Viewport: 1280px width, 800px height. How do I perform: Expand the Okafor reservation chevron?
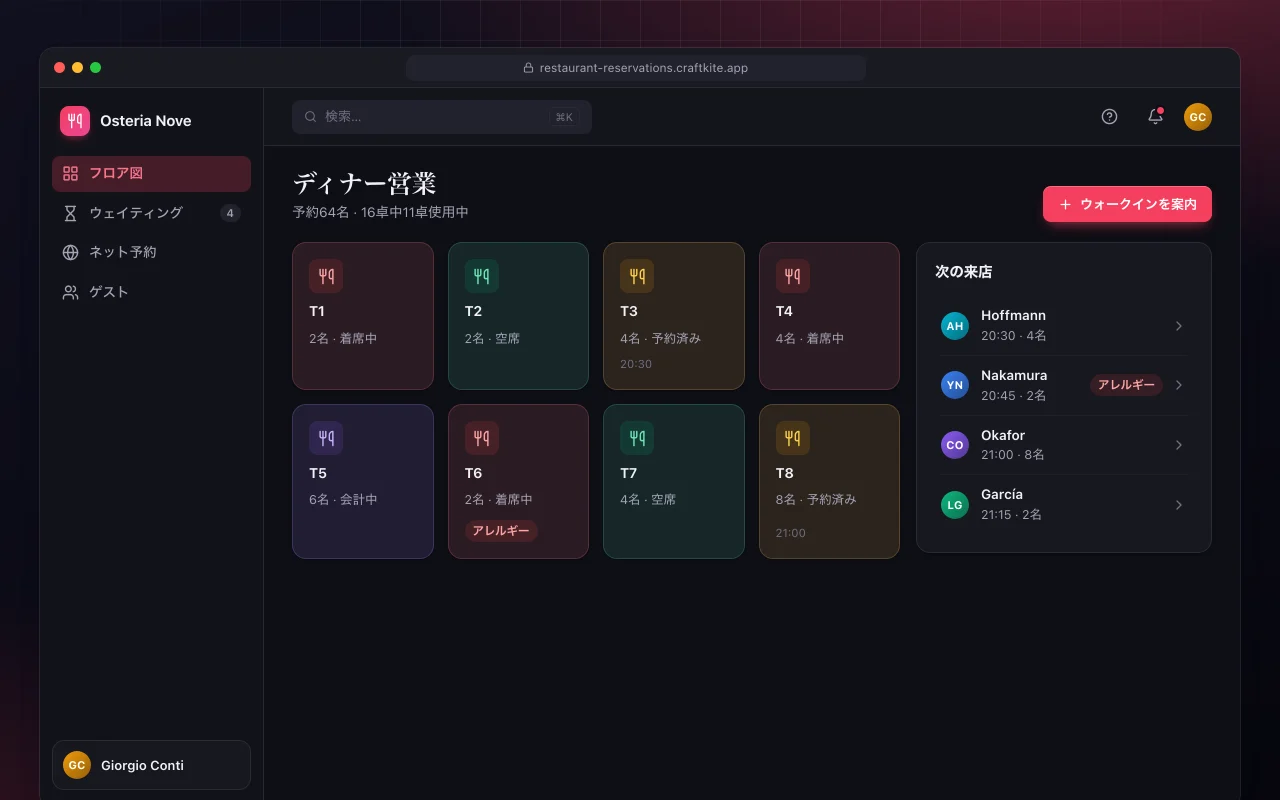click(x=1179, y=445)
